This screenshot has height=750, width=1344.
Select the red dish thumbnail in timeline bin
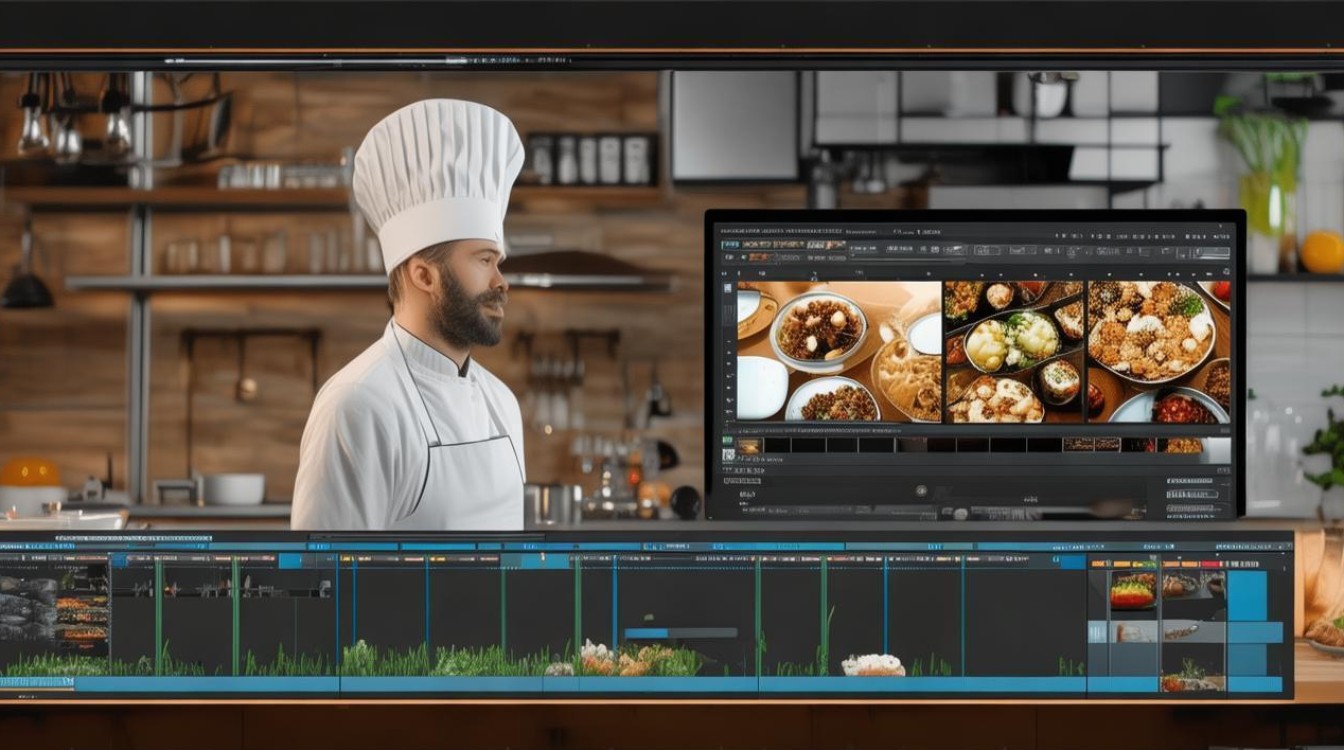(1132, 590)
